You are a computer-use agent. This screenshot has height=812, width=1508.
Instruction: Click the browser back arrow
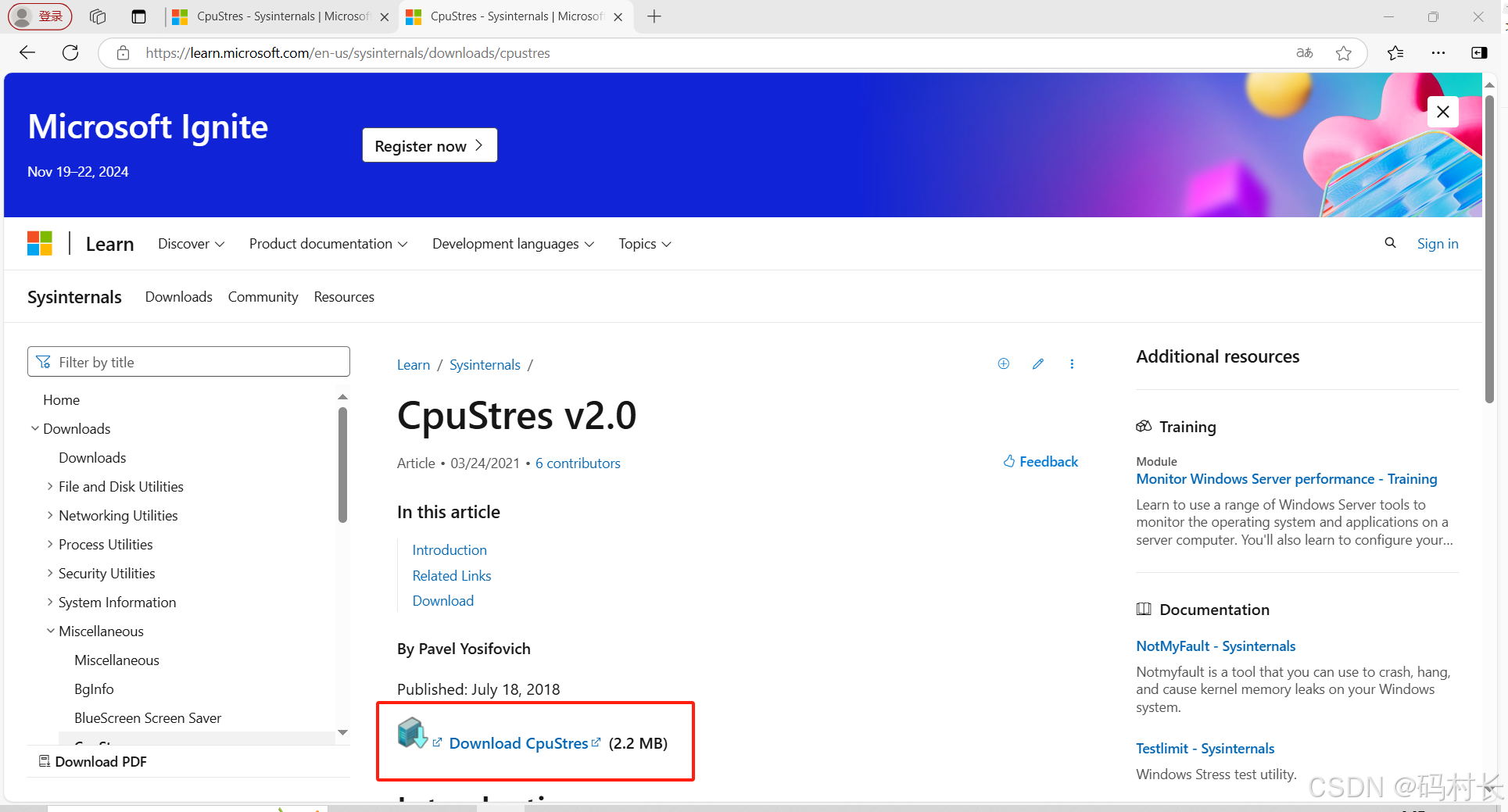coord(27,52)
